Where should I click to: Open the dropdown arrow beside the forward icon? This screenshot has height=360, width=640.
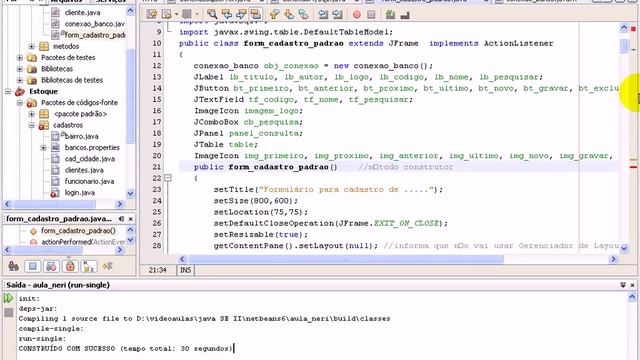176,14
